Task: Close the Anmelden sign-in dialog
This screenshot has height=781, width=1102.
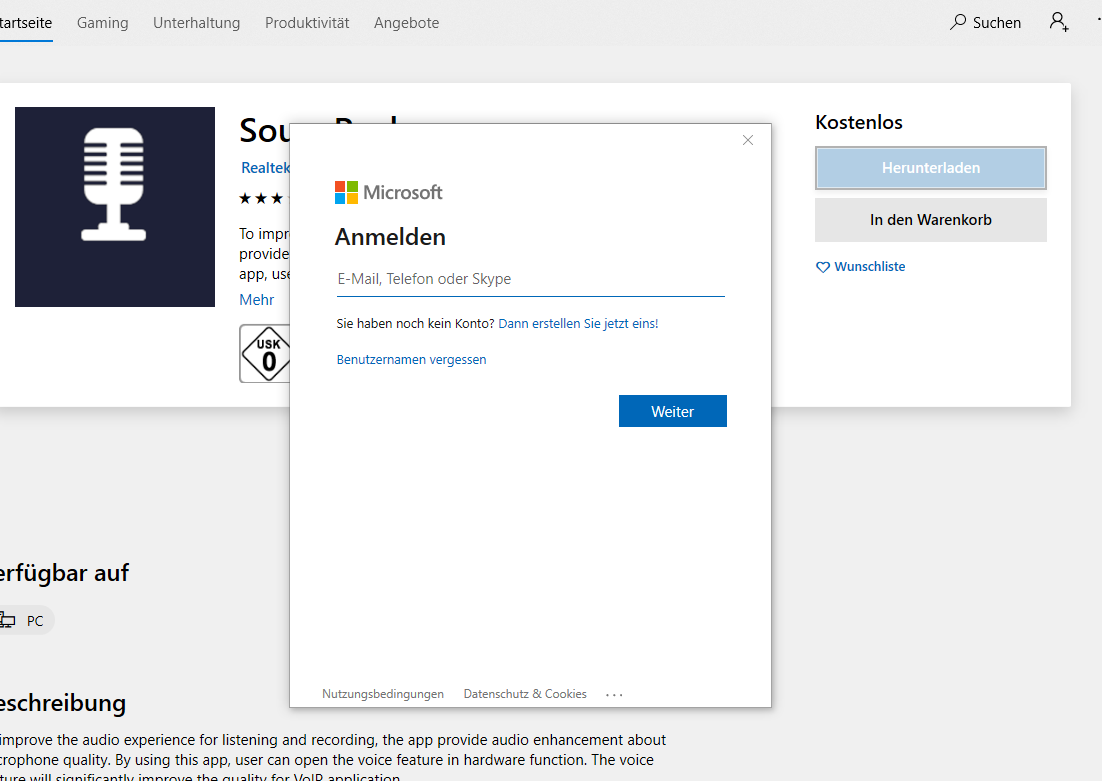Action: [748, 140]
